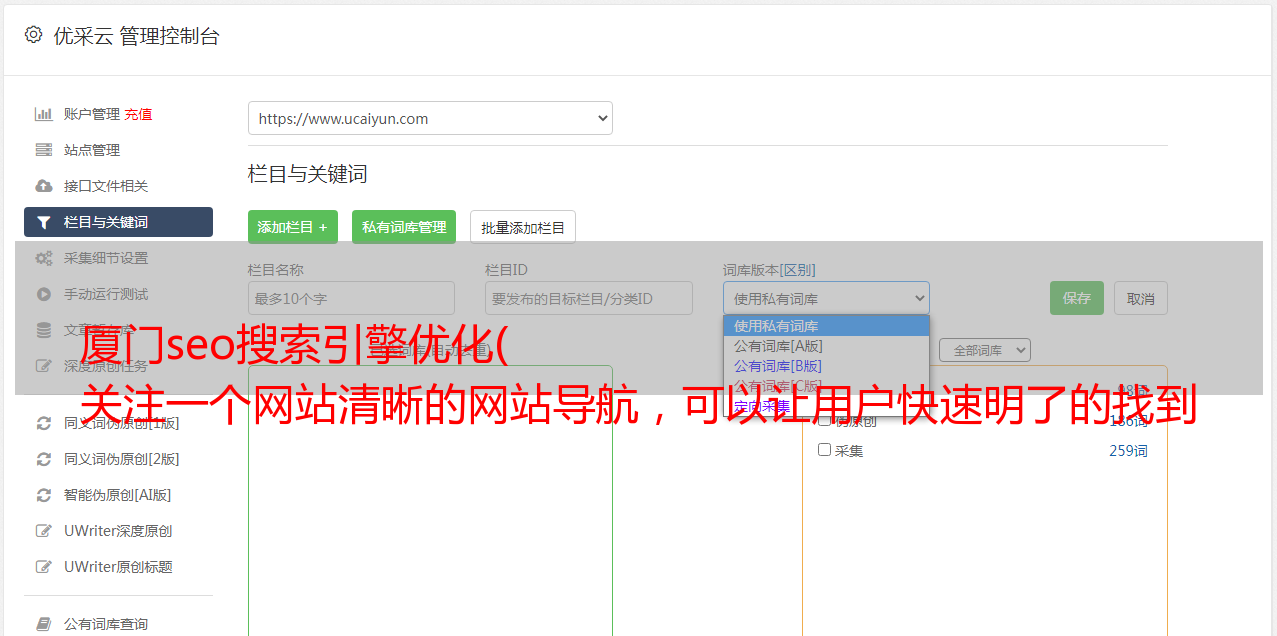
Task: Click the edit icon for 深度原创任务
Action: click(x=43, y=366)
